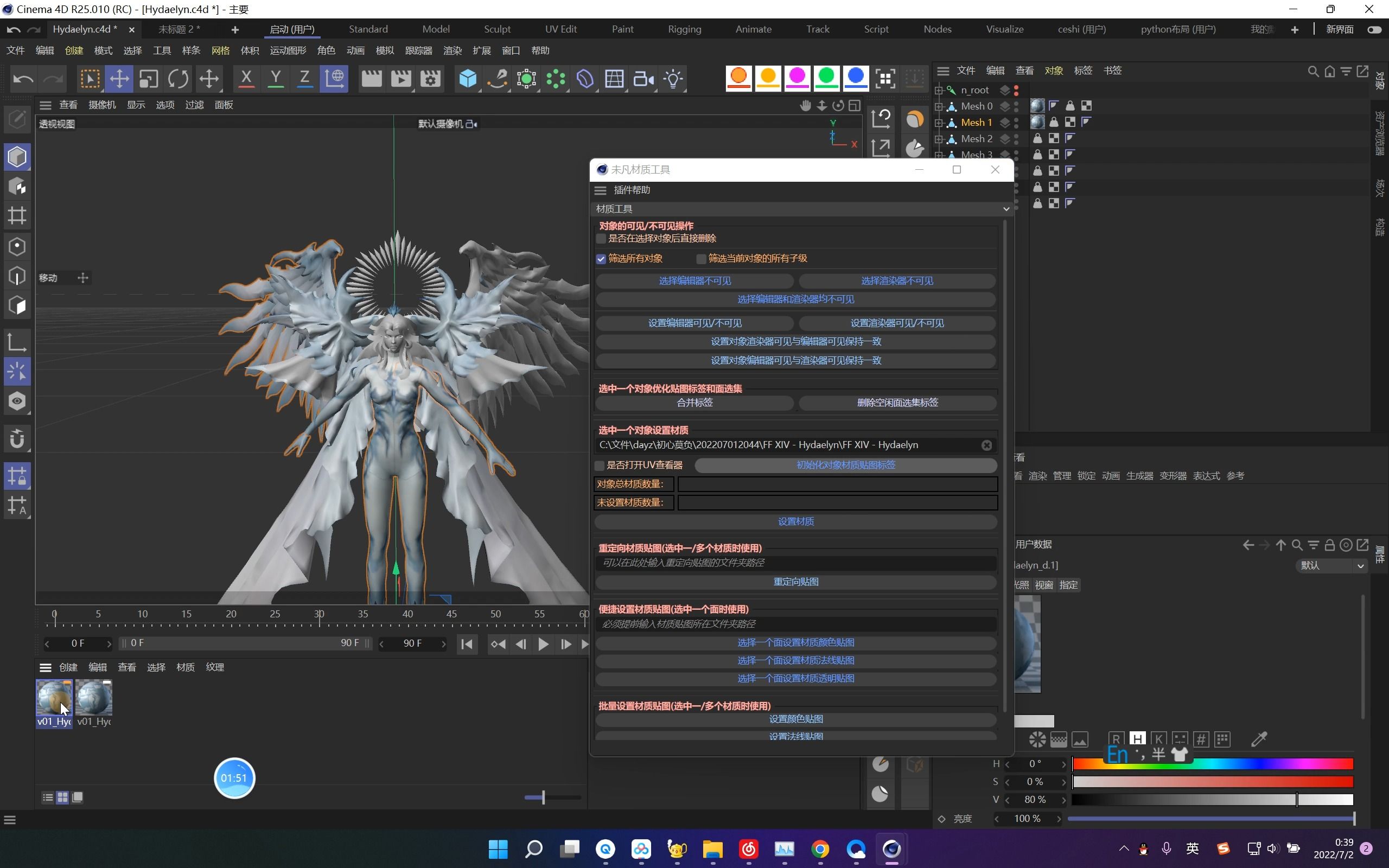Open Windows Start menu on taskbar
This screenshot has height=868, width=1389.
tap(498, 849)
